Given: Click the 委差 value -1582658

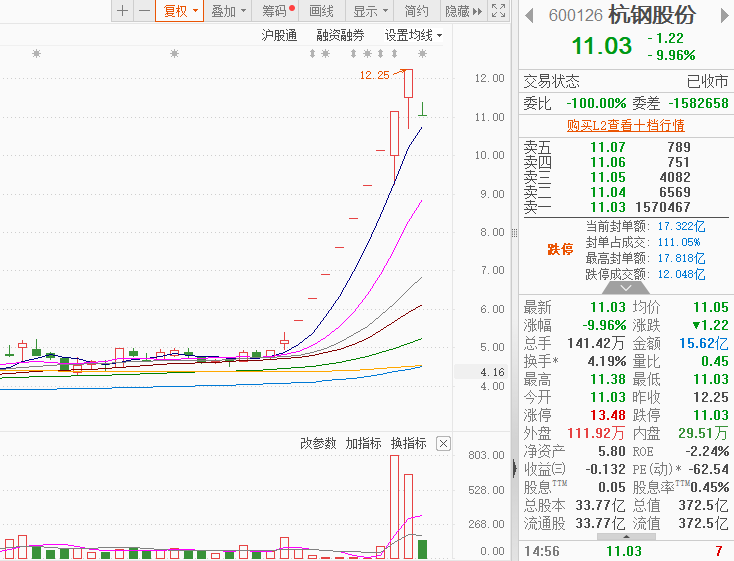Looking at the screenshot, I should (x=698, y=103).
